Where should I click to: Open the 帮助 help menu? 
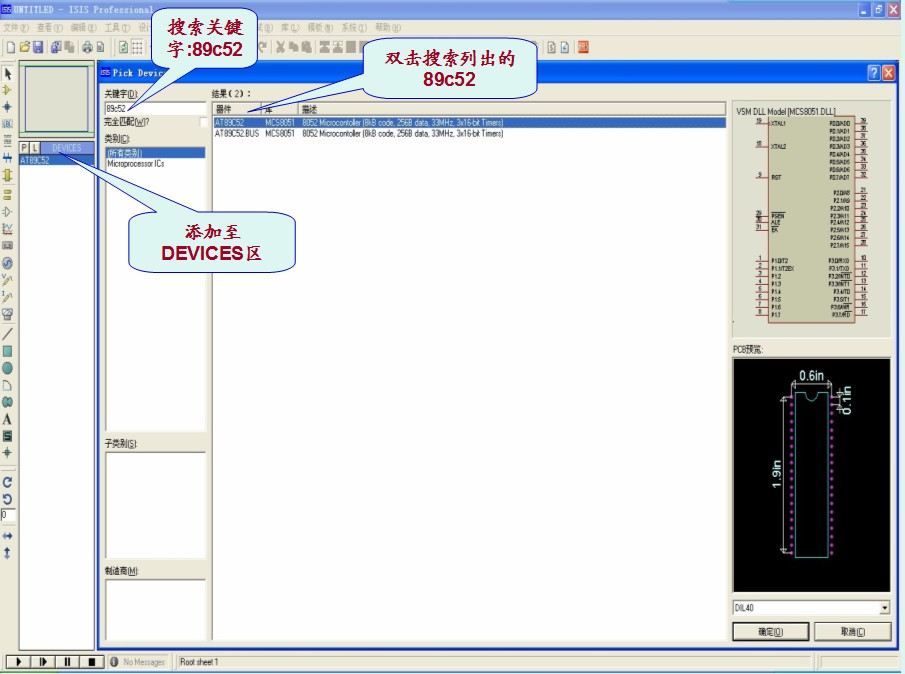389,27
